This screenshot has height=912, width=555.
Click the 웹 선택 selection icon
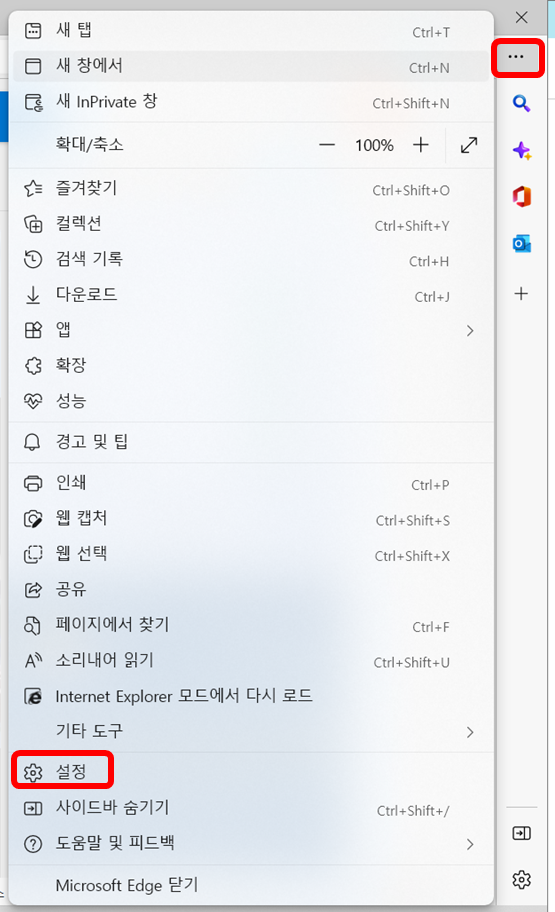point(33,554)
